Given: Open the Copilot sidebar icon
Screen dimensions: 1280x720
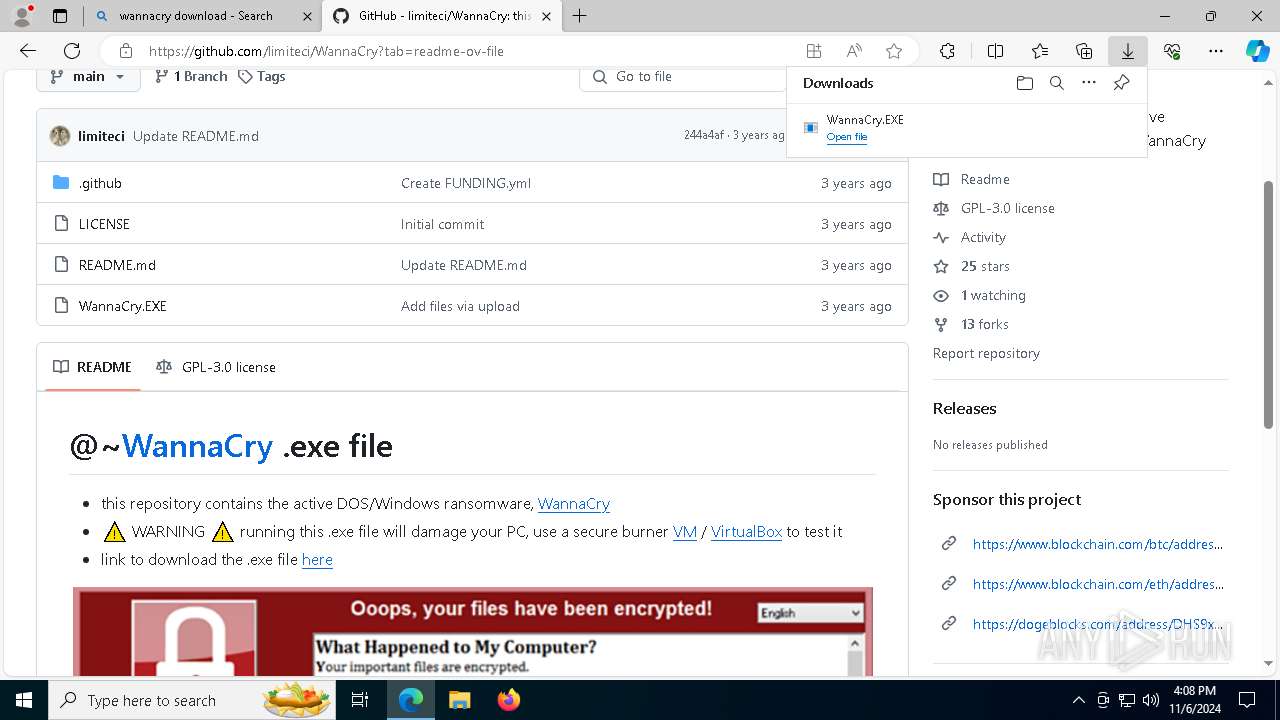Looking at the screenshot, I should click(1257, 51).
